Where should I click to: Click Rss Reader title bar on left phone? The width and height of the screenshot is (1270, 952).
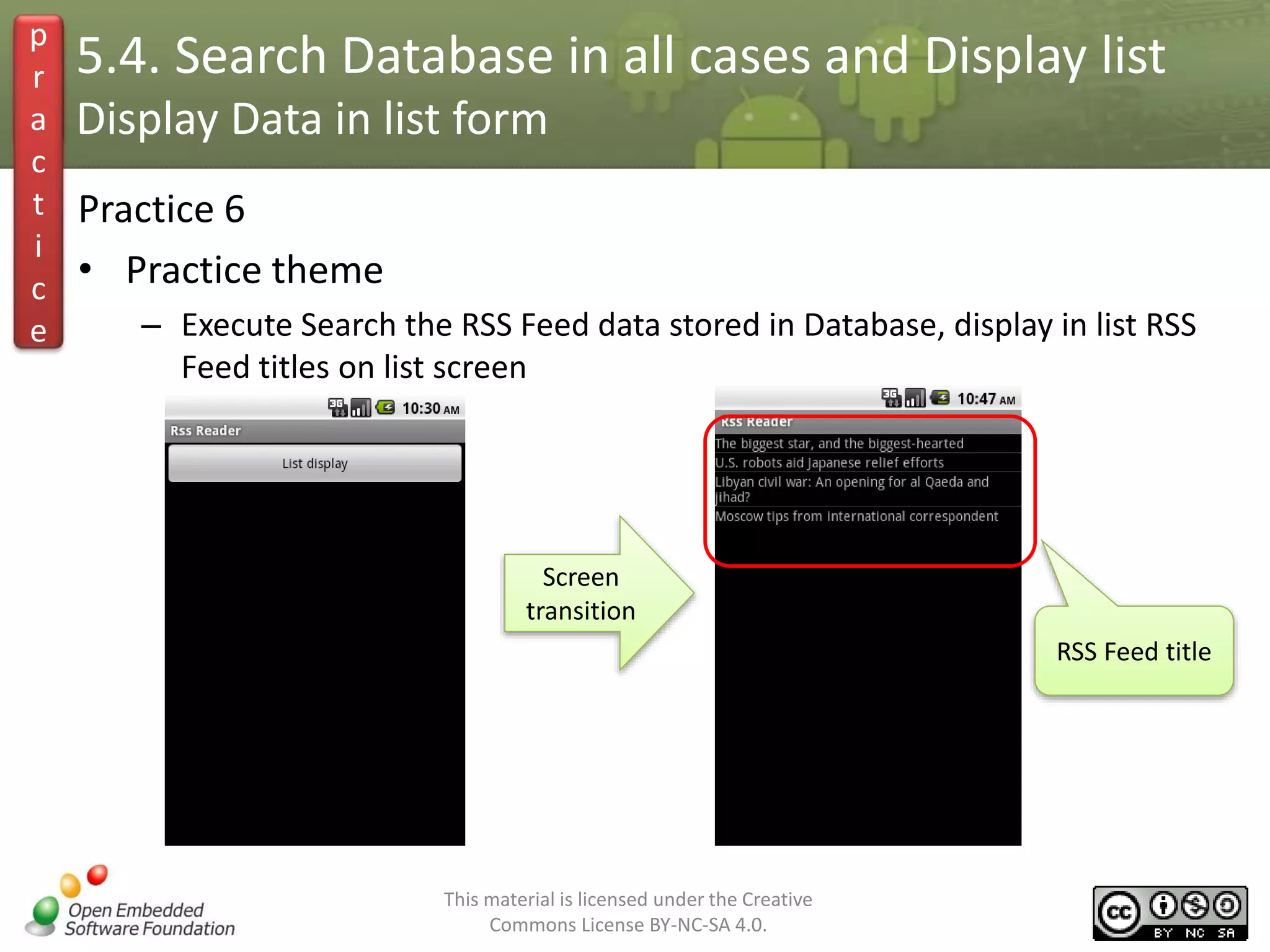(314, 431)
